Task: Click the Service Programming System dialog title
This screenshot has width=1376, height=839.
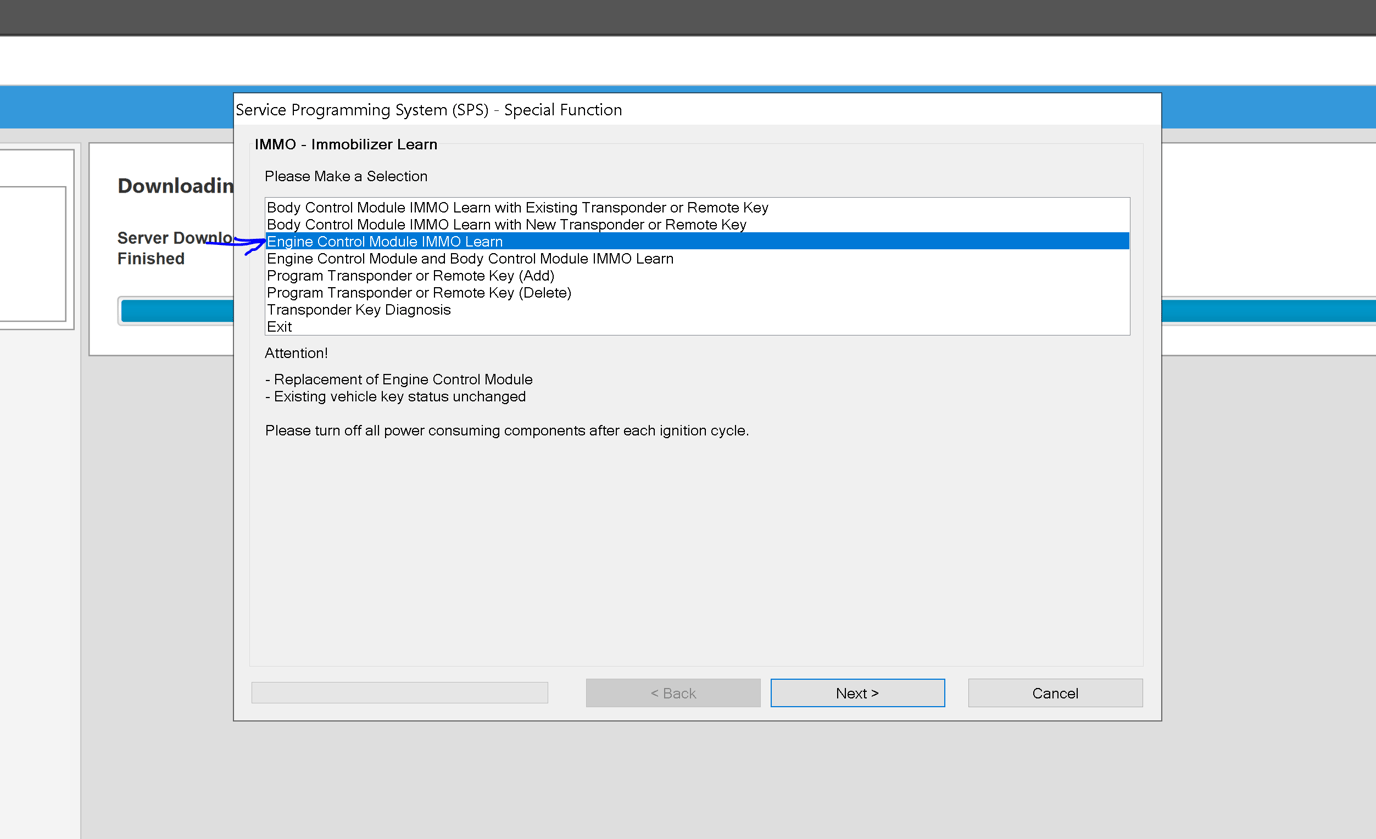Action: coord(429,110)
